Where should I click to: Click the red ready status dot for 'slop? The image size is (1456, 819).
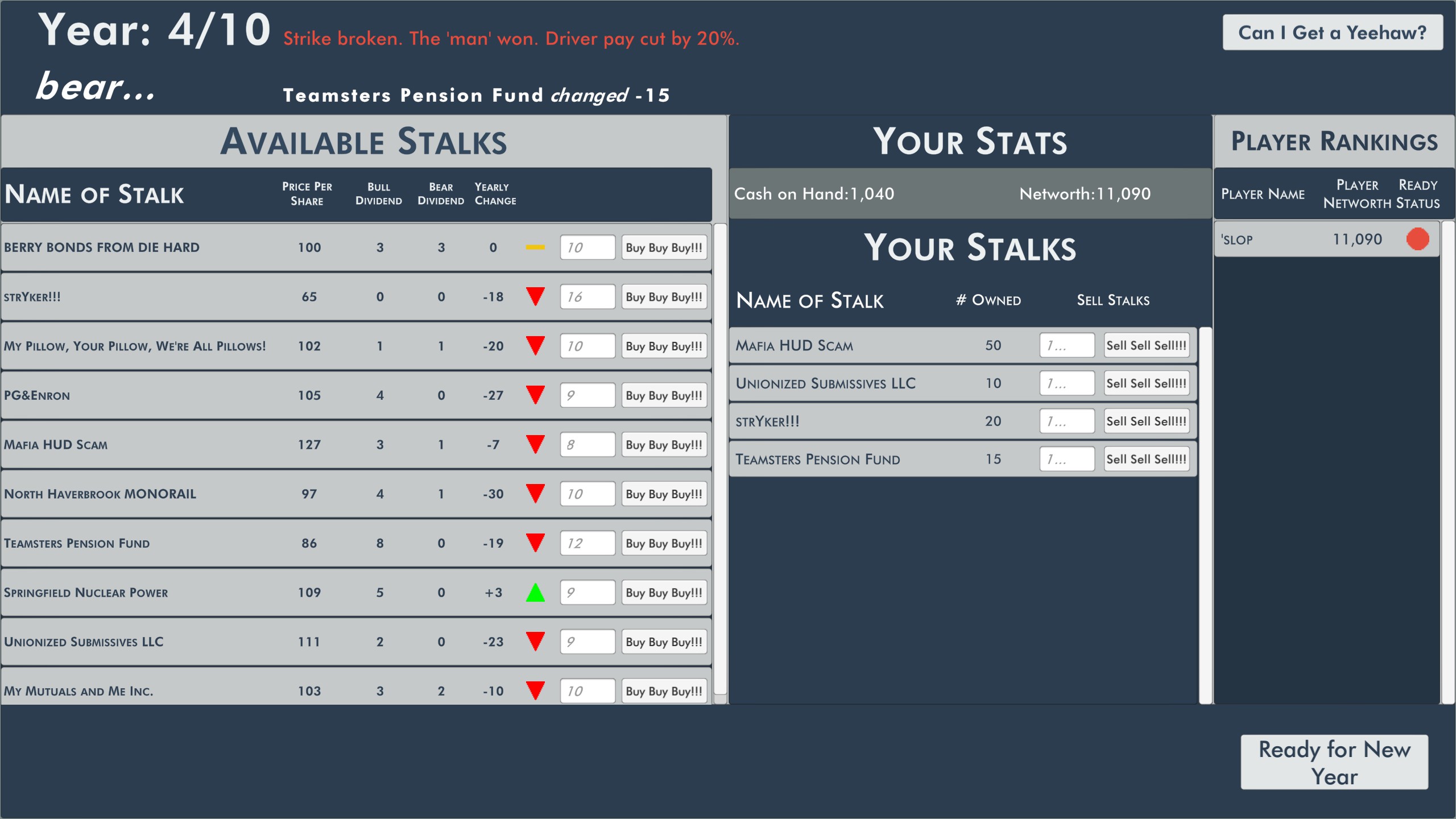point(1417,239)
